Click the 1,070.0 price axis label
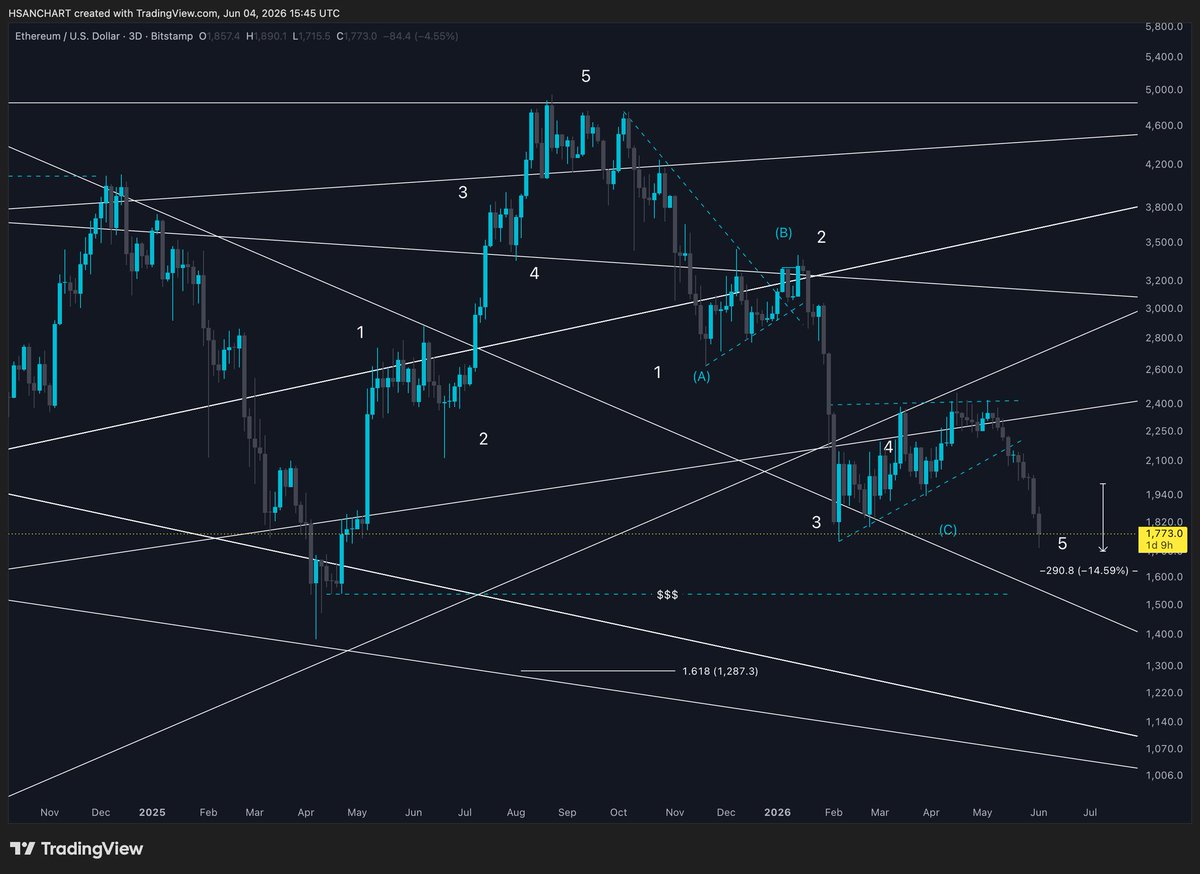Screen dimensions: 1200x874 coord(1163,748)
